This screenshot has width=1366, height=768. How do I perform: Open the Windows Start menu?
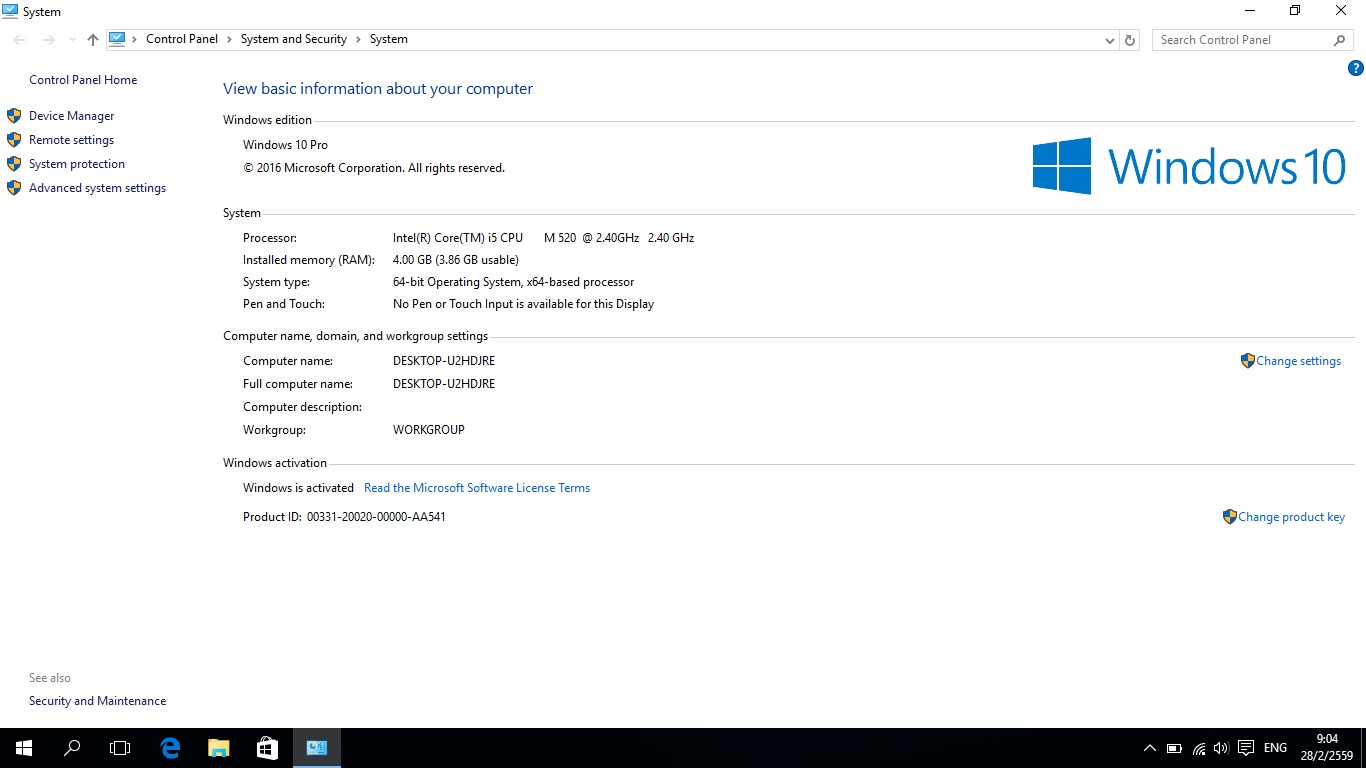[24, 748]
